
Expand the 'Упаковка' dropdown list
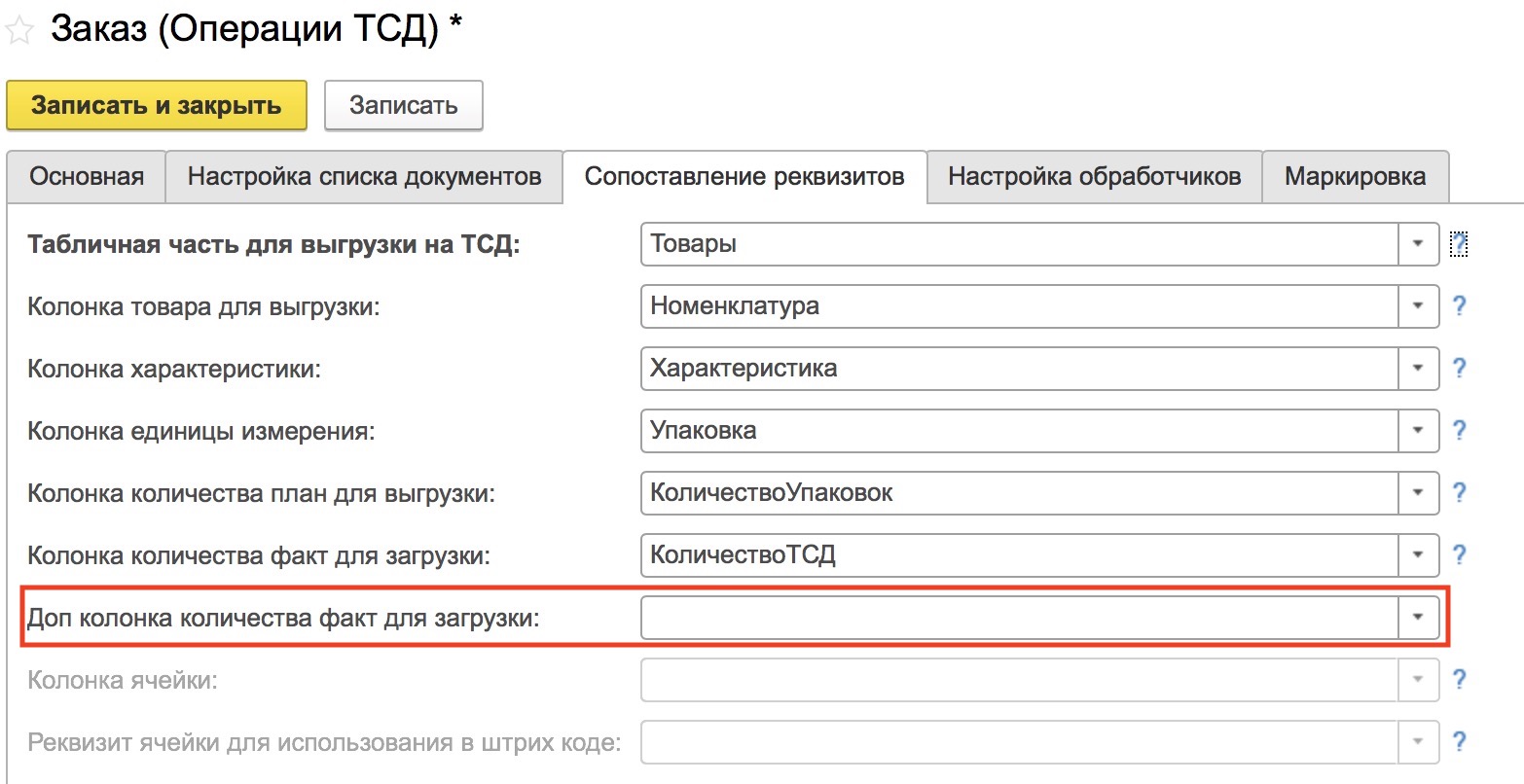1418,430
